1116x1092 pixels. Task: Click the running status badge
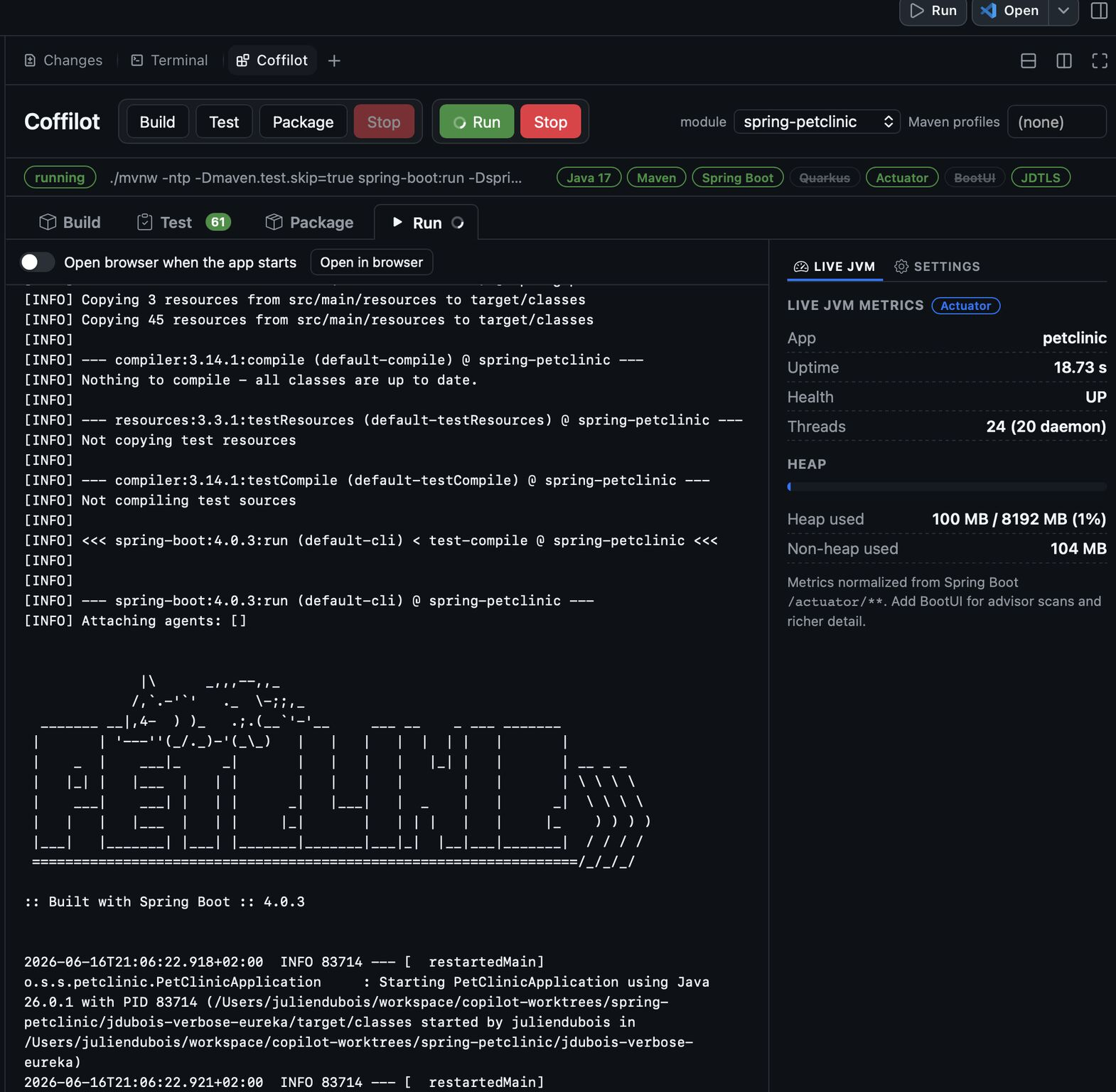pos(60,178)
